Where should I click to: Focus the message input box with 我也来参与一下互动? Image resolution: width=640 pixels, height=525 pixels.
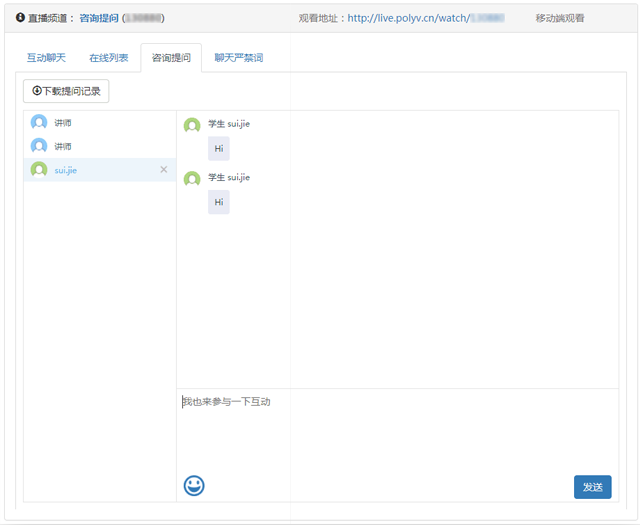click(x=397, y=430)
